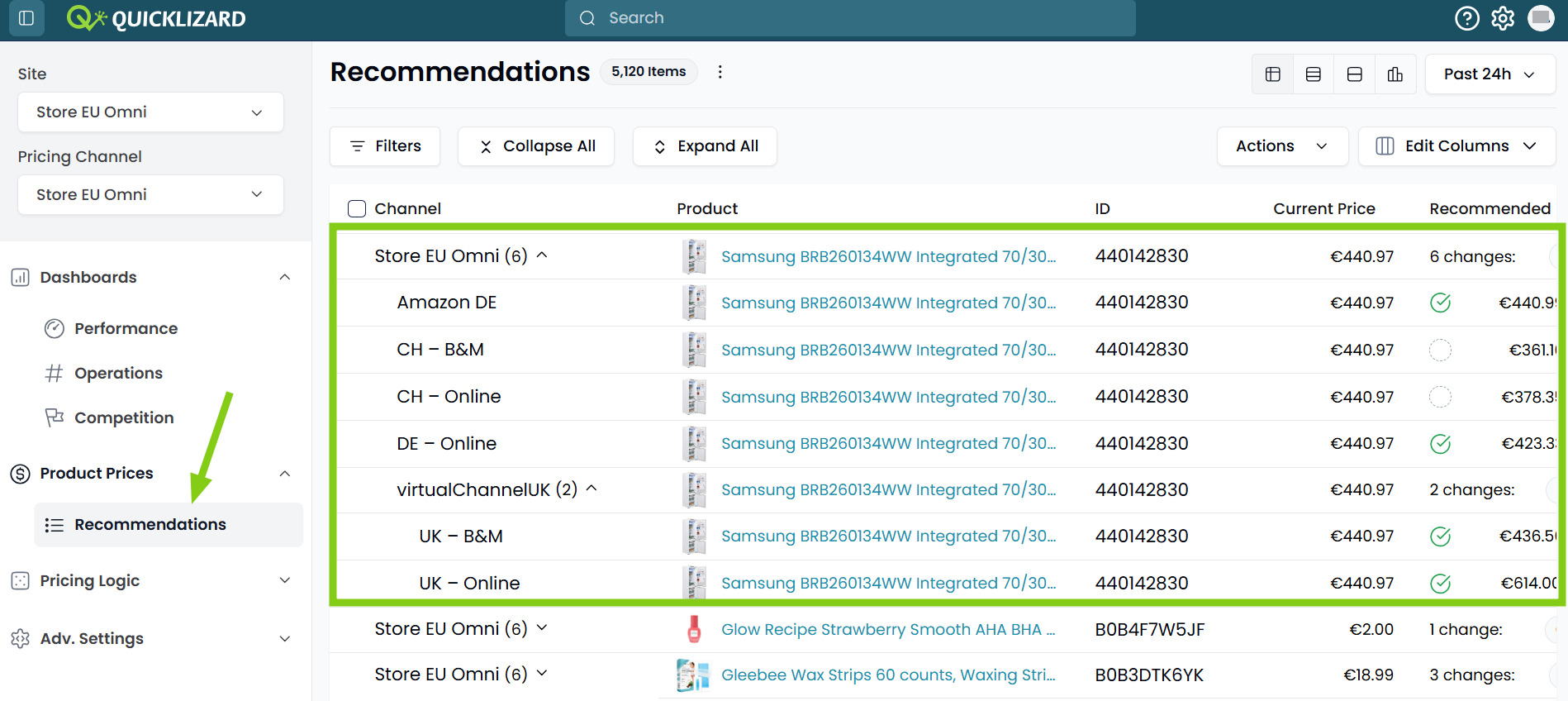
Task: Tick the select-all checkbox beside Channel header
Action: [357, 208]
